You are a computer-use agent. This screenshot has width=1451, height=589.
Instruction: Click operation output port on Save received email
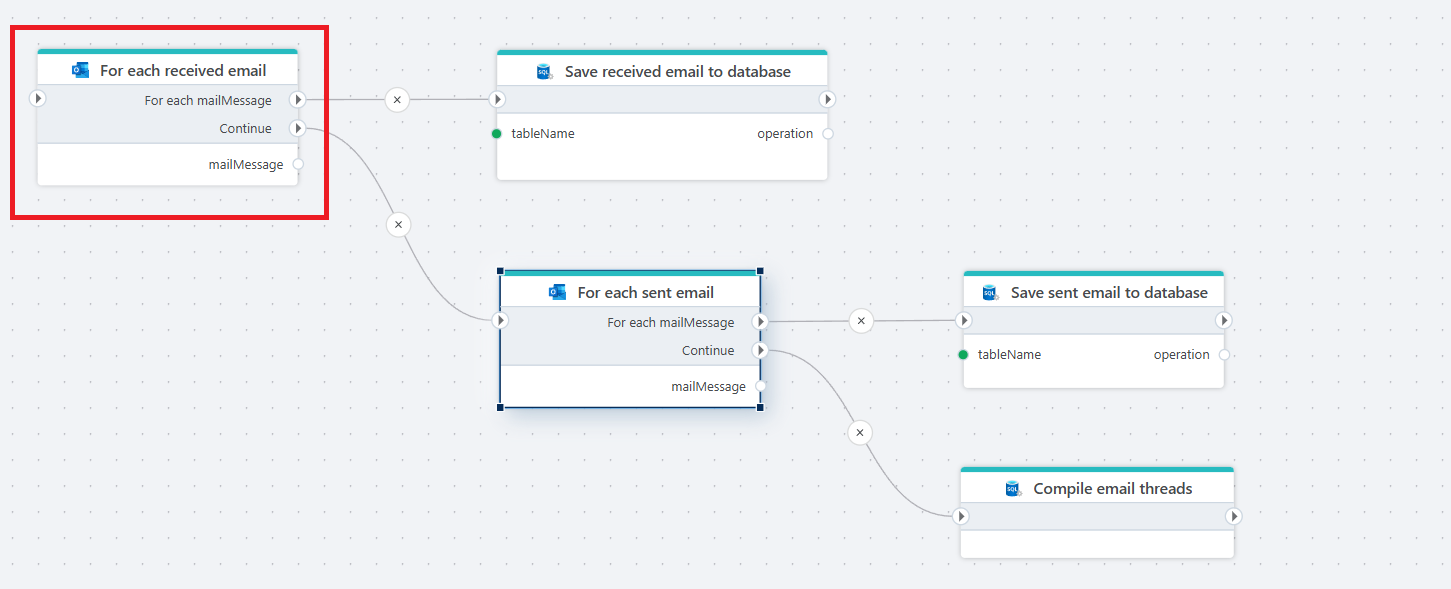(828, 134)
